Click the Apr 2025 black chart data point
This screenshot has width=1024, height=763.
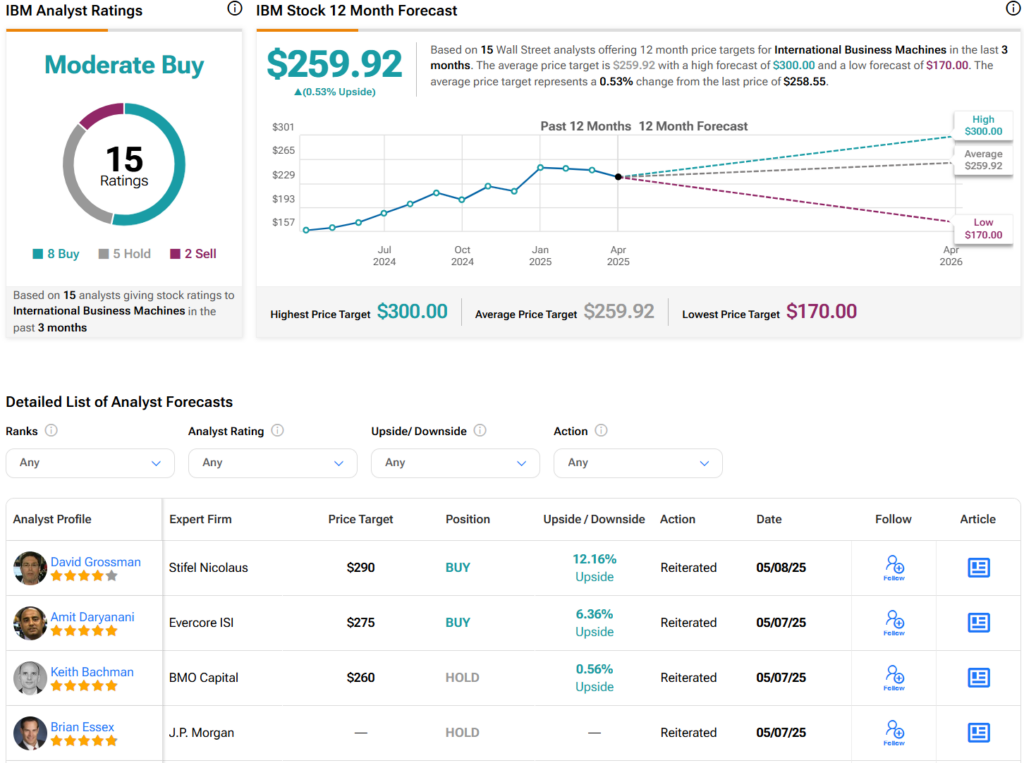pos(618,176)
